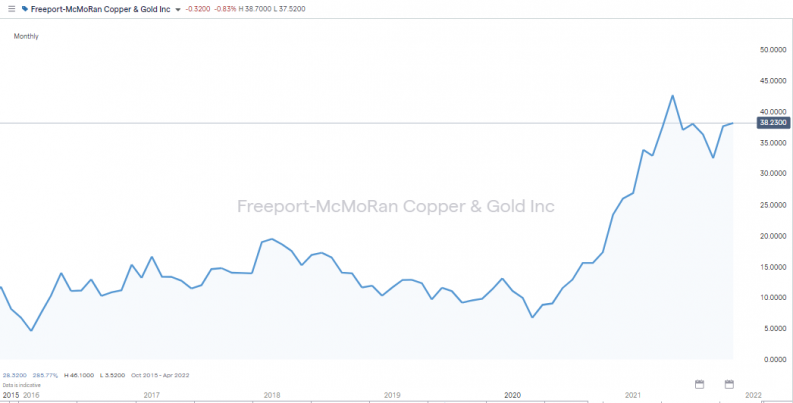Open the Monthly interval selector
The width and height of the screenshot is (793, 403).
(26, 36)
